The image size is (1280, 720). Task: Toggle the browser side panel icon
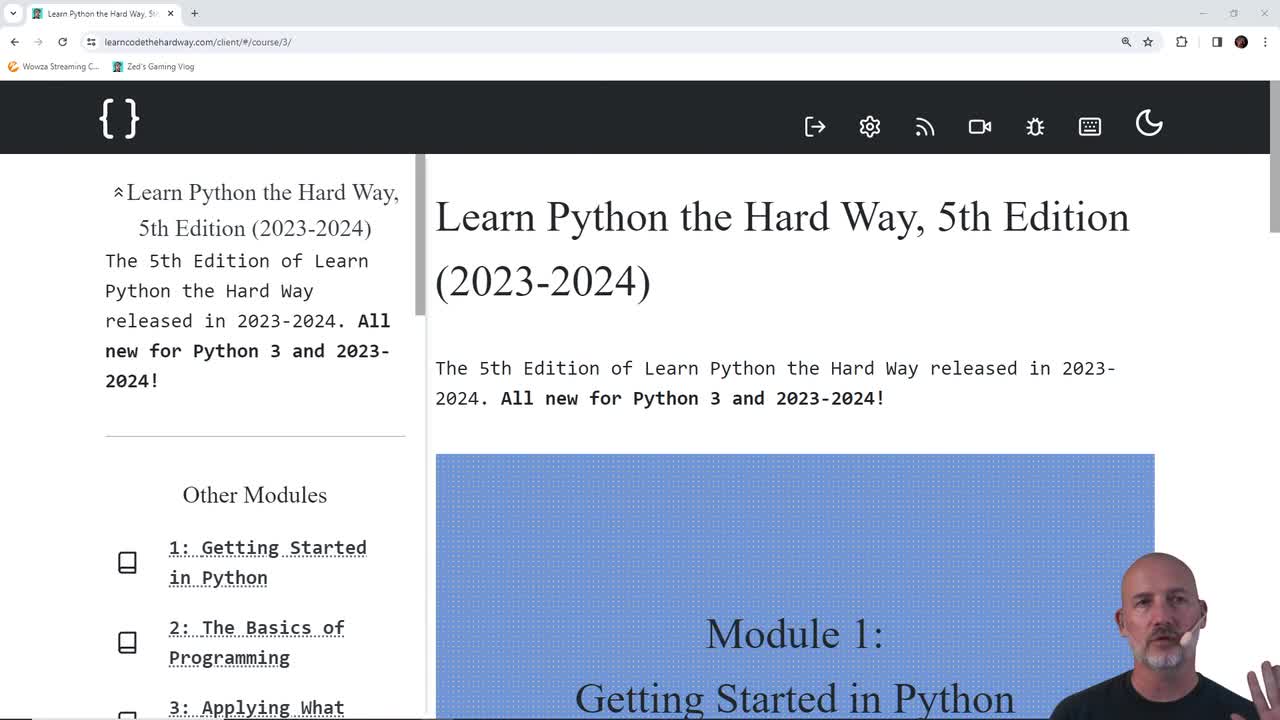pos(1217,42)
